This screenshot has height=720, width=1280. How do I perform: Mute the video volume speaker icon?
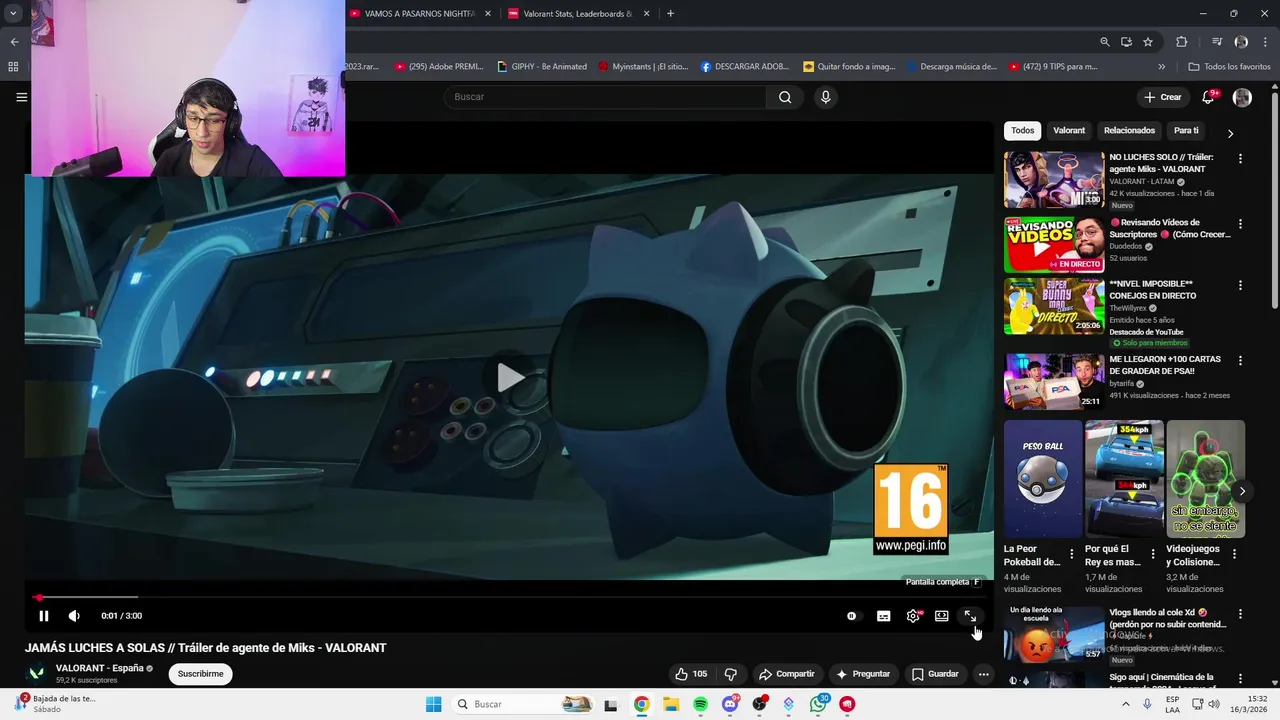[74, 616]
